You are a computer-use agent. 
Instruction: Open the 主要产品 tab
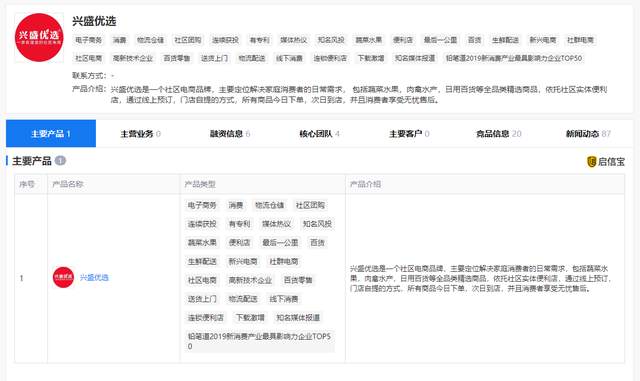(51, 134)
